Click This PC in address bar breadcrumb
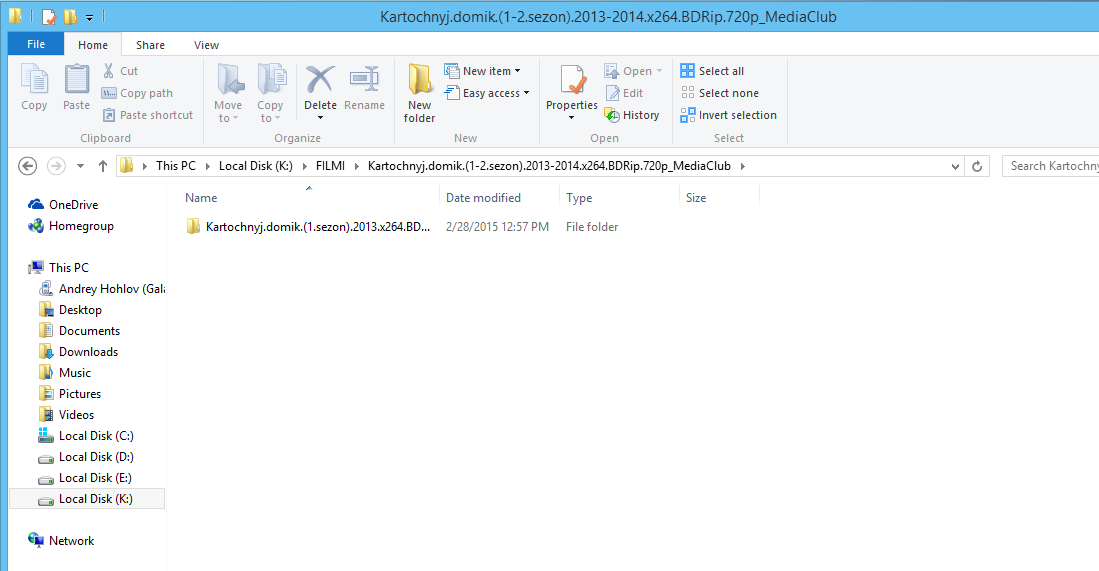Viewport: 1099px width, 571px height. (x=176, y=166)
